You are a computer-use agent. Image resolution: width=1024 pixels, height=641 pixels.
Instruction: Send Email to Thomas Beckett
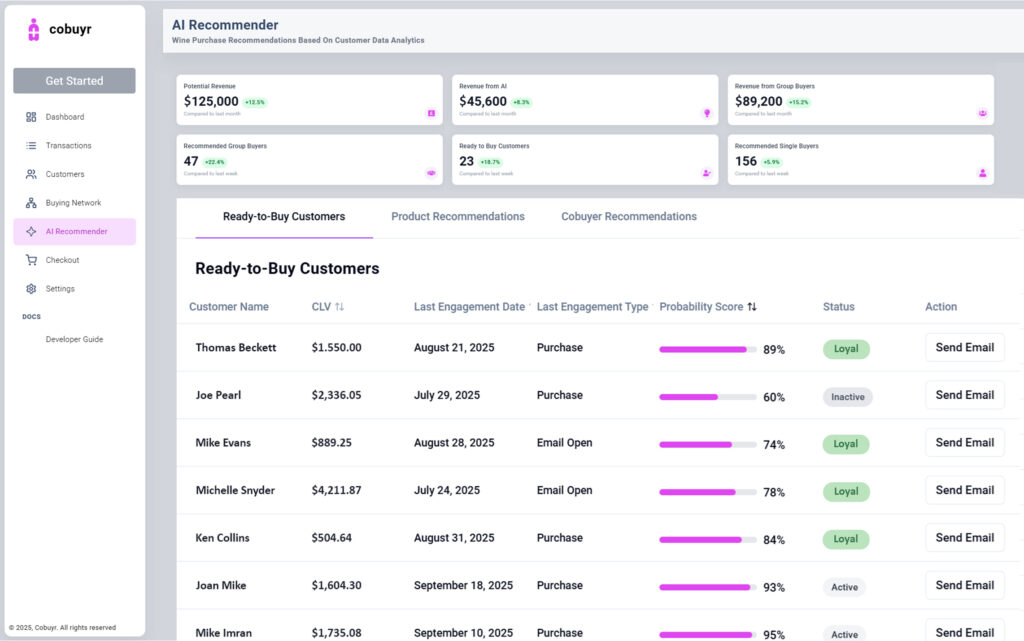click(x=964, y=348)
